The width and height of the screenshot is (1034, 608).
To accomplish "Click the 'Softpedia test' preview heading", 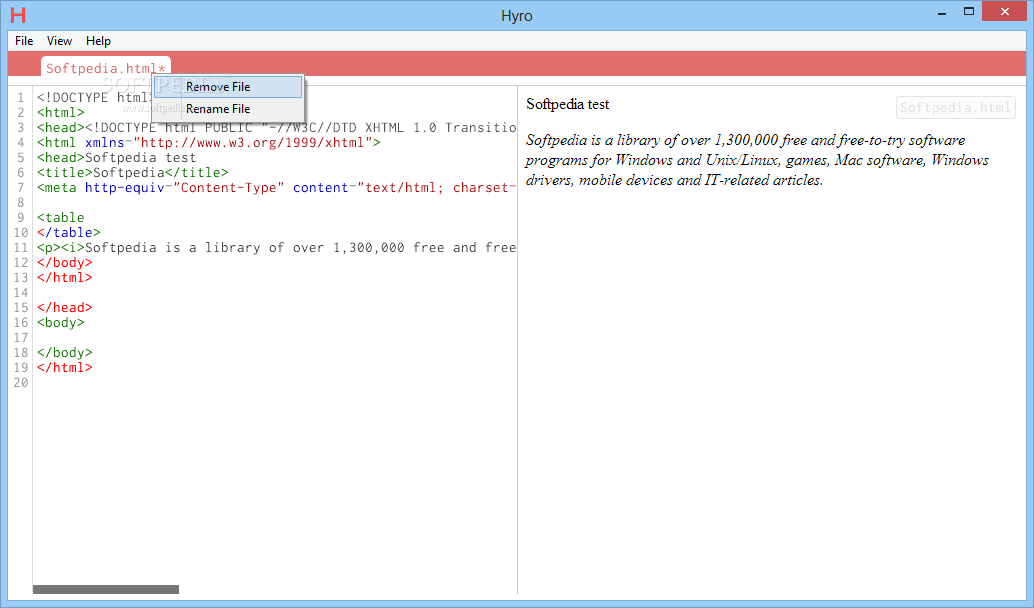I will click(x=568, y=104).
